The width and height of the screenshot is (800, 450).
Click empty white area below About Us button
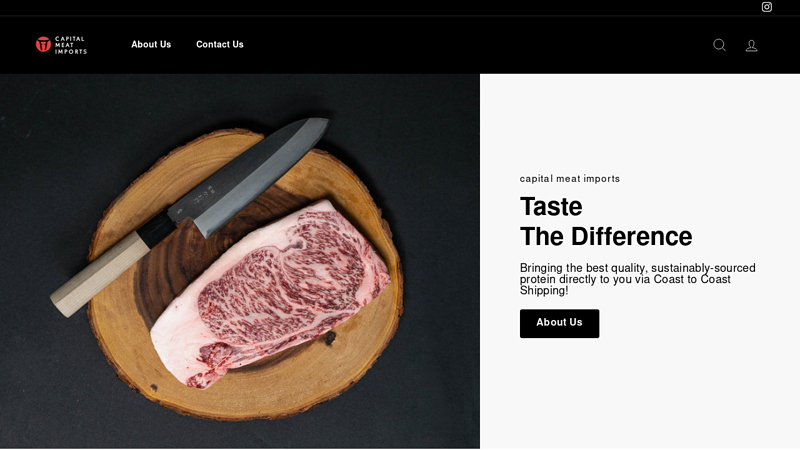click(x=638, y=393)
